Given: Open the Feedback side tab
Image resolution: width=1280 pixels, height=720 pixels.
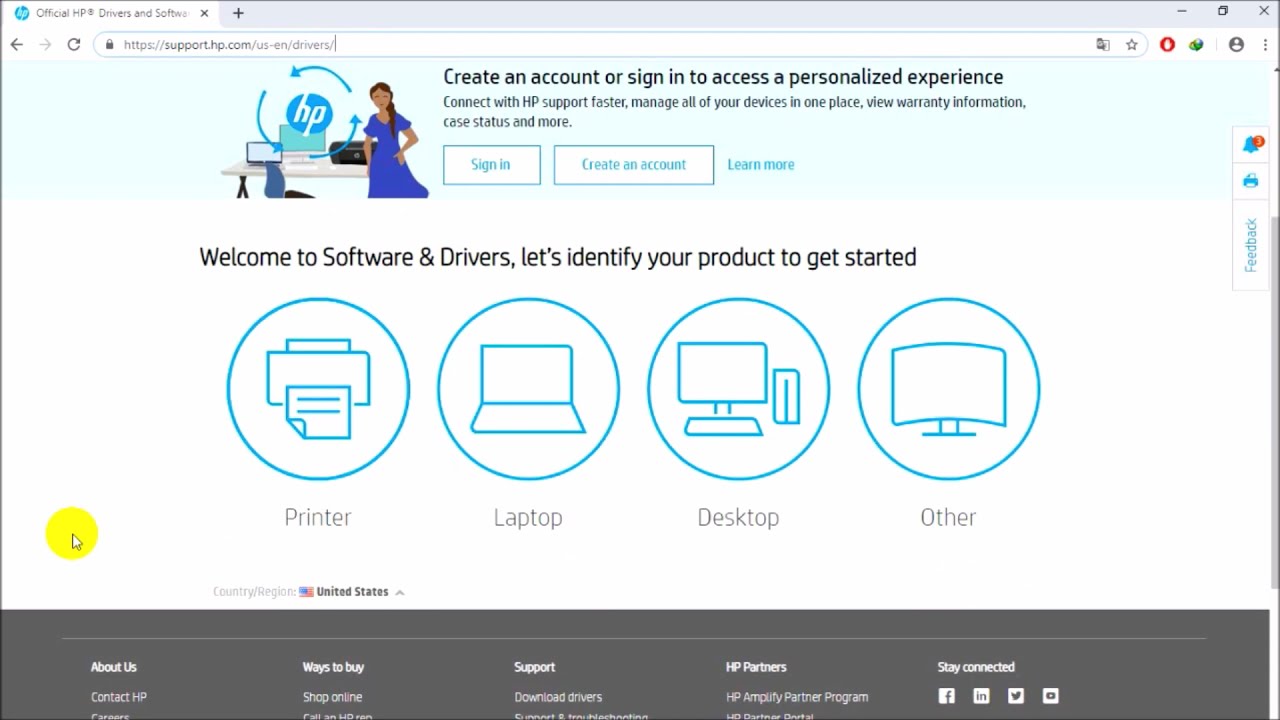Looking at the screenshot, I should pos(1250,245).
